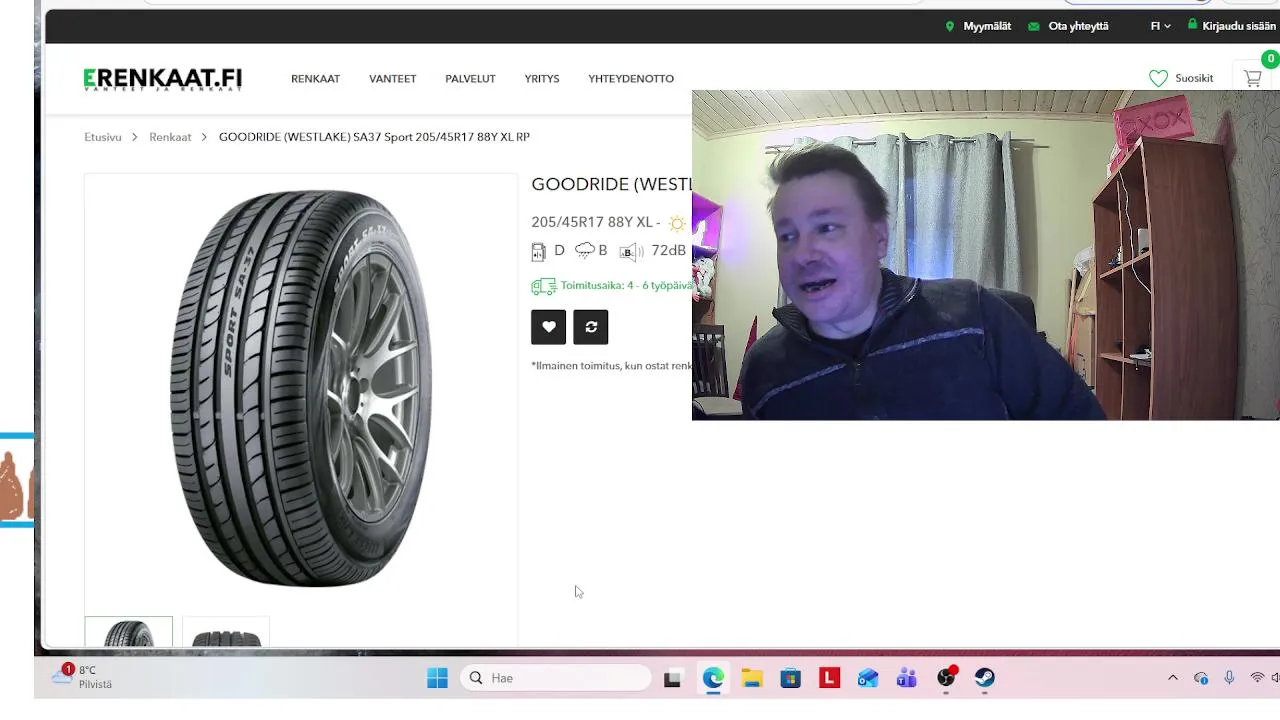Click Kirjaudu sisään login link
The image size is (1280, 720).
[1232, 26]
